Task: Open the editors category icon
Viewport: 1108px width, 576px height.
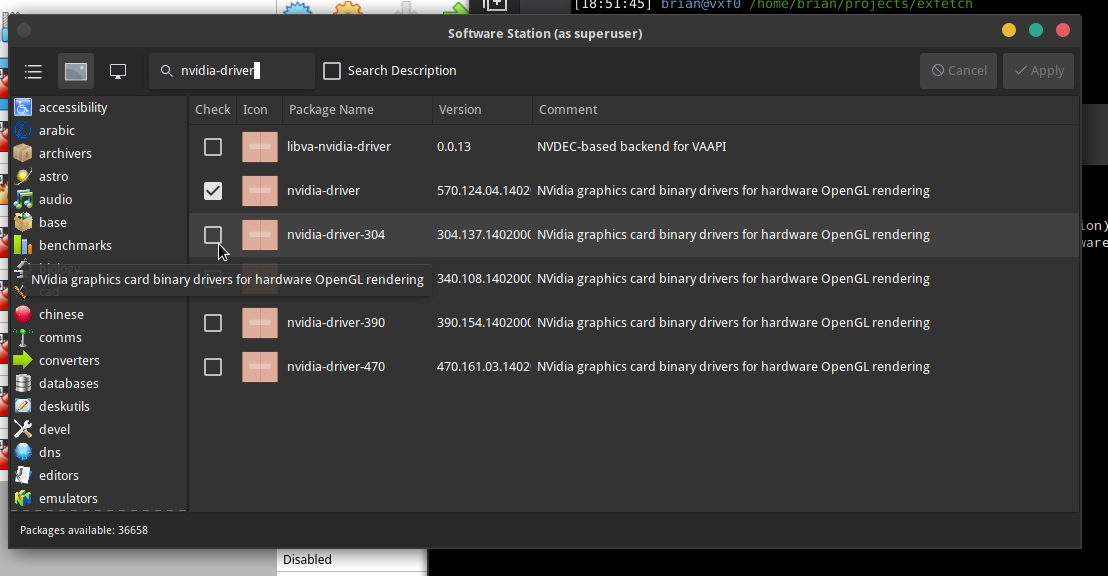Action: 23,475
